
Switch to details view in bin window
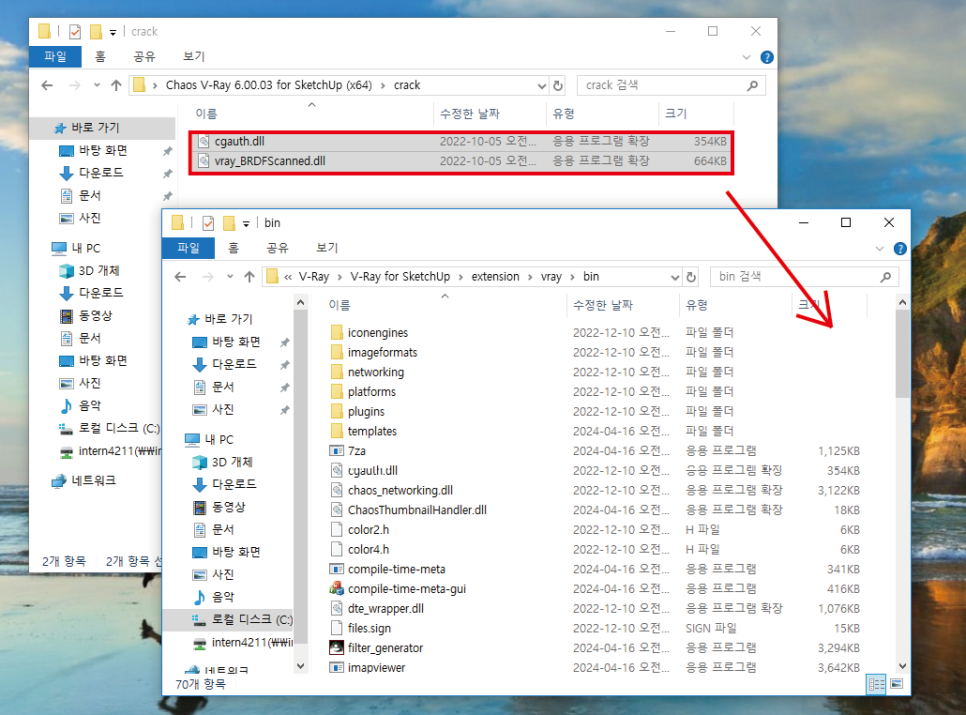tap(876, 684)
